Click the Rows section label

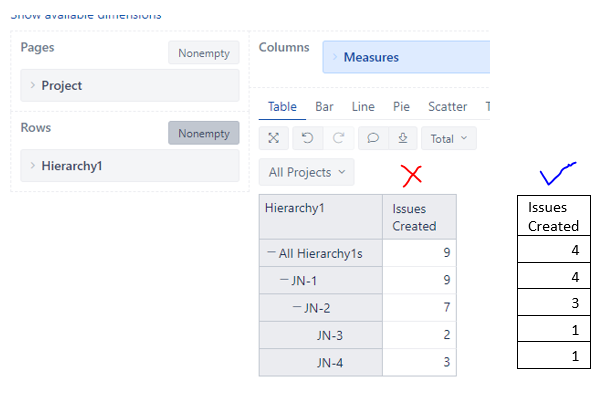pyautogui.click(x=36, y=127)
